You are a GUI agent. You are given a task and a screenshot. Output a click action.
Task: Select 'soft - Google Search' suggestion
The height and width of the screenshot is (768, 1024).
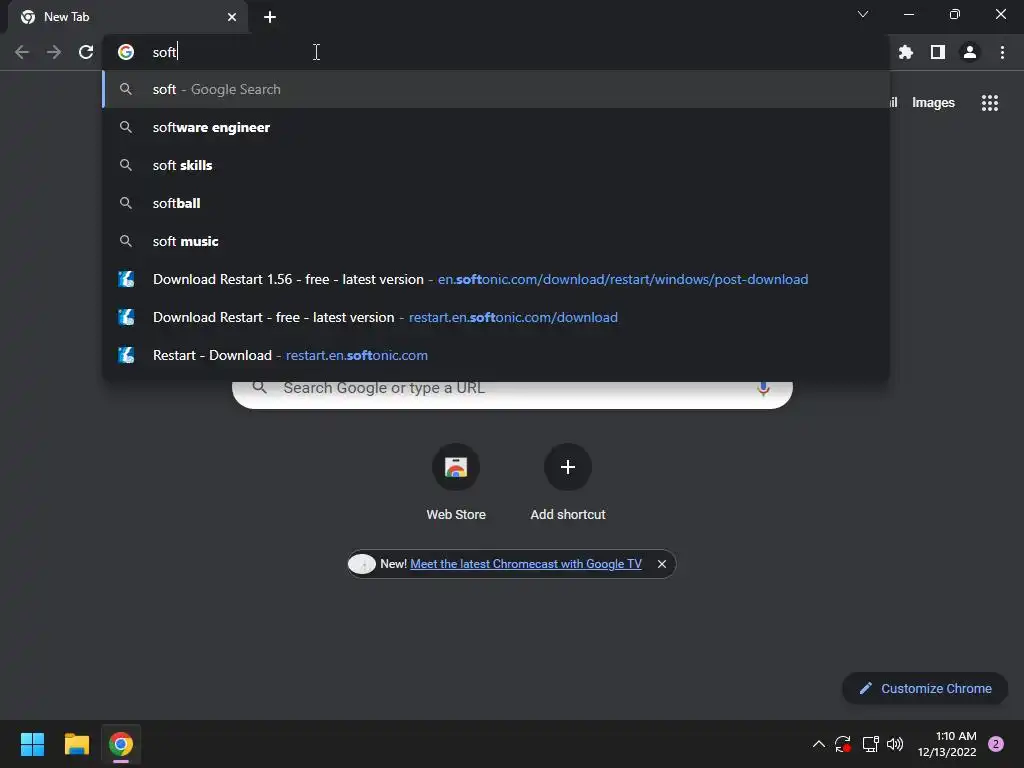(x=496, y=89)
